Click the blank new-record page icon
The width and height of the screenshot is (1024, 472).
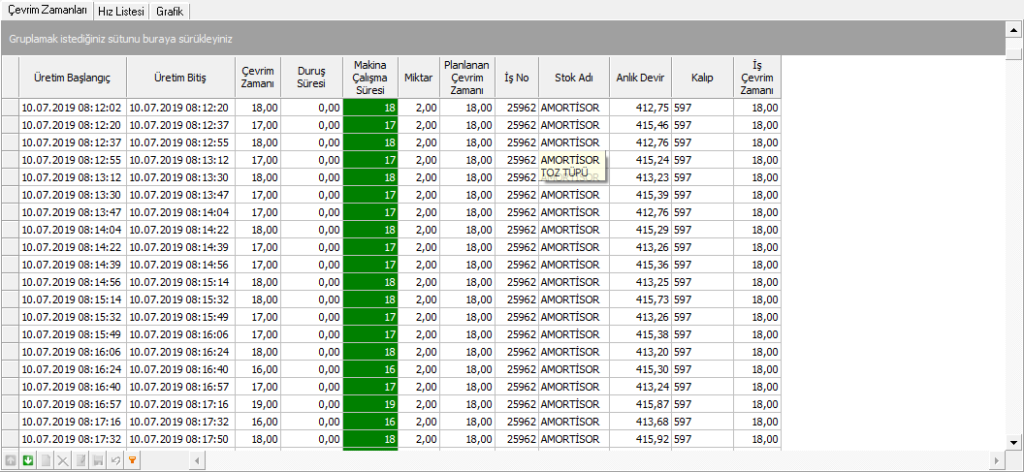click(x=45, y=460)
